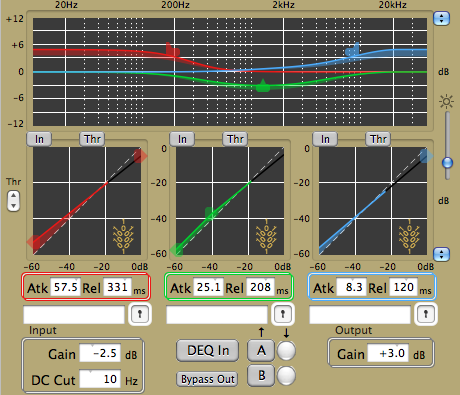
Task: Open the EQ graph range stepper at top right
Action: tap(442, 18)
